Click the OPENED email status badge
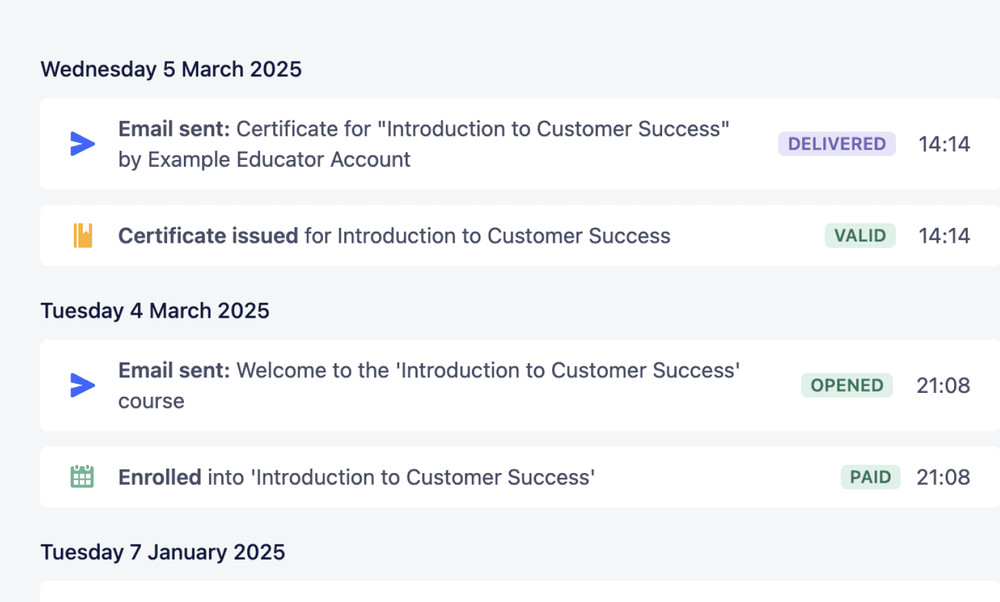Image resolution: width=1000 pixels, height=602 pixels. (846, 385)
